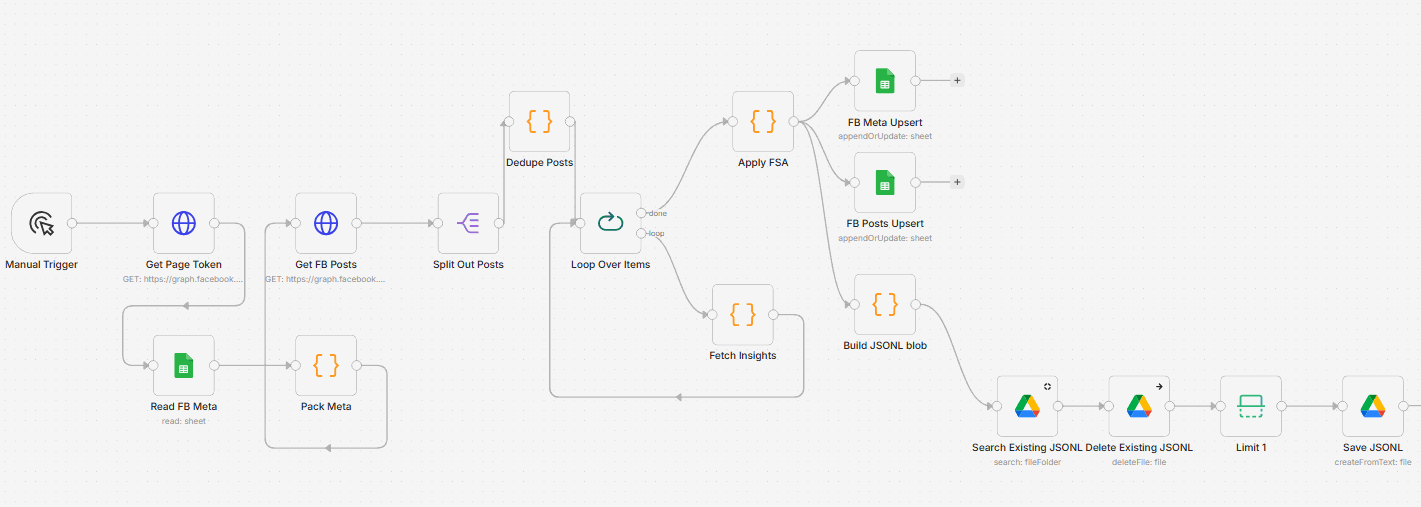Open the Delete Existing JSONL Drive node
This screenshot has width=1421, height=507.
tap(1139, 406)
